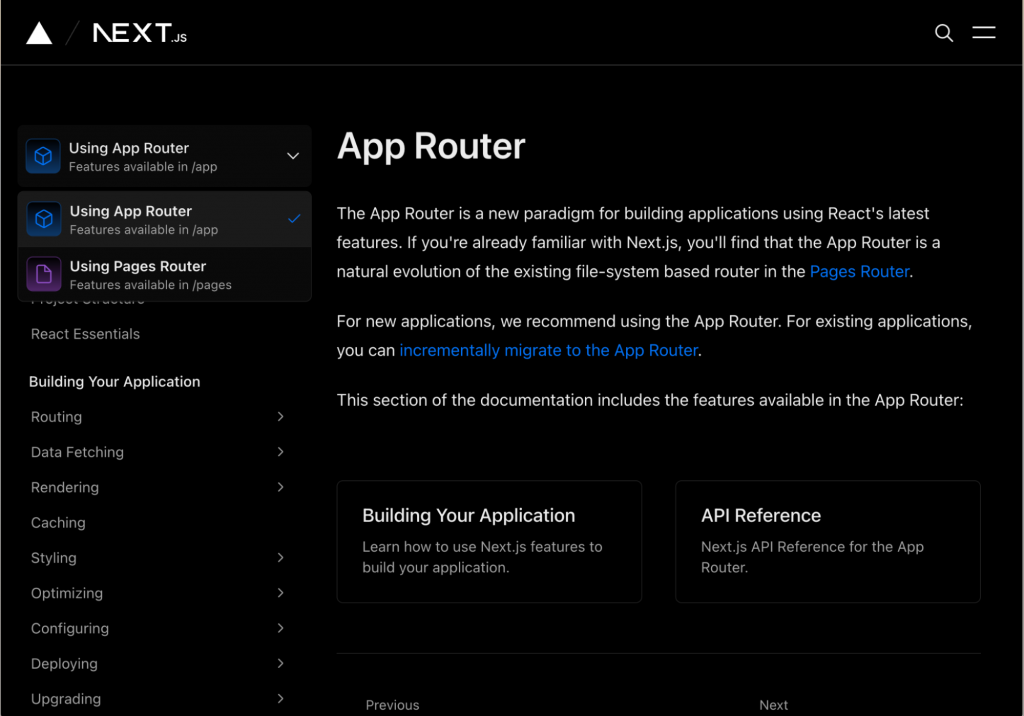
Task: Follow the Pages Router hyperlink
Action: [x=859, y=272]
